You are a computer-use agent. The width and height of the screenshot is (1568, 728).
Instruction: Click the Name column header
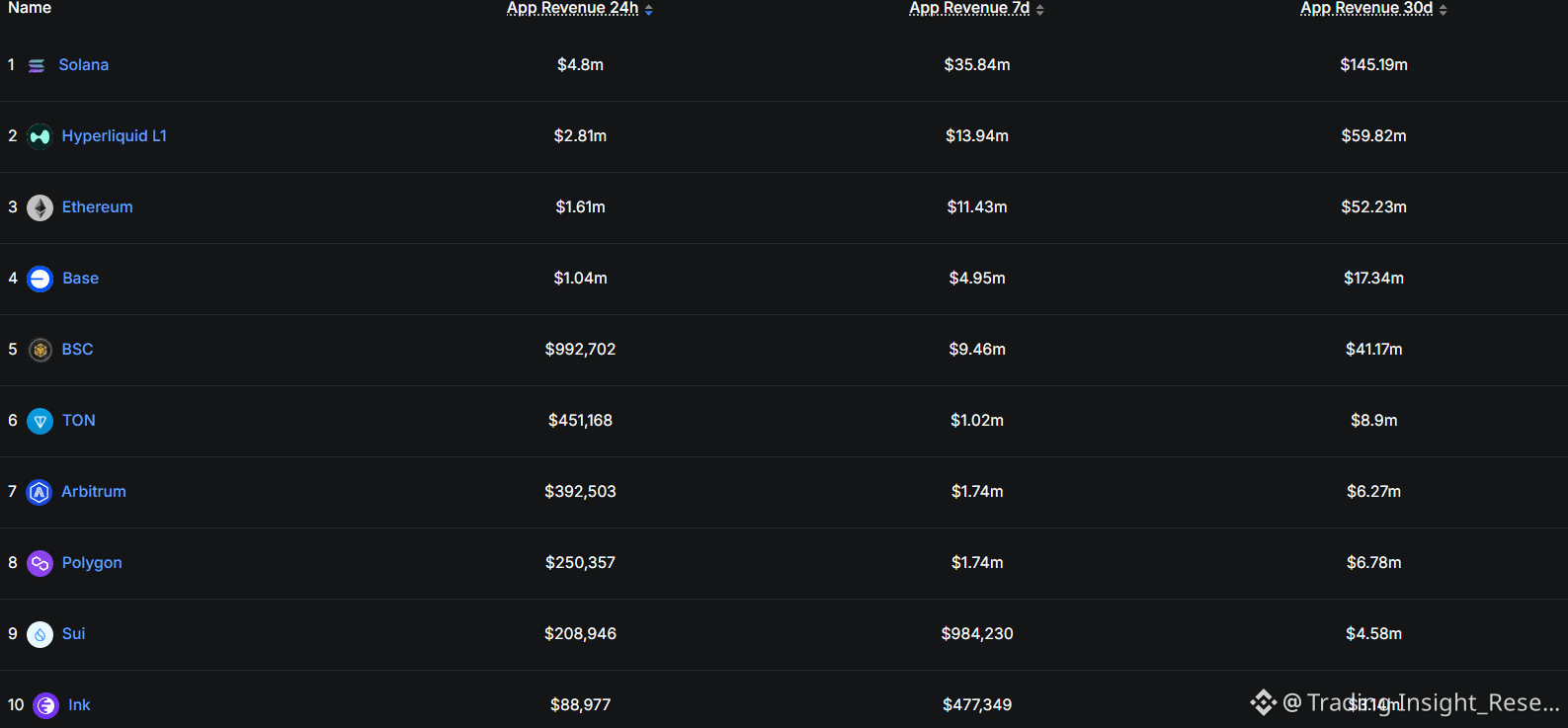(30, 8)
